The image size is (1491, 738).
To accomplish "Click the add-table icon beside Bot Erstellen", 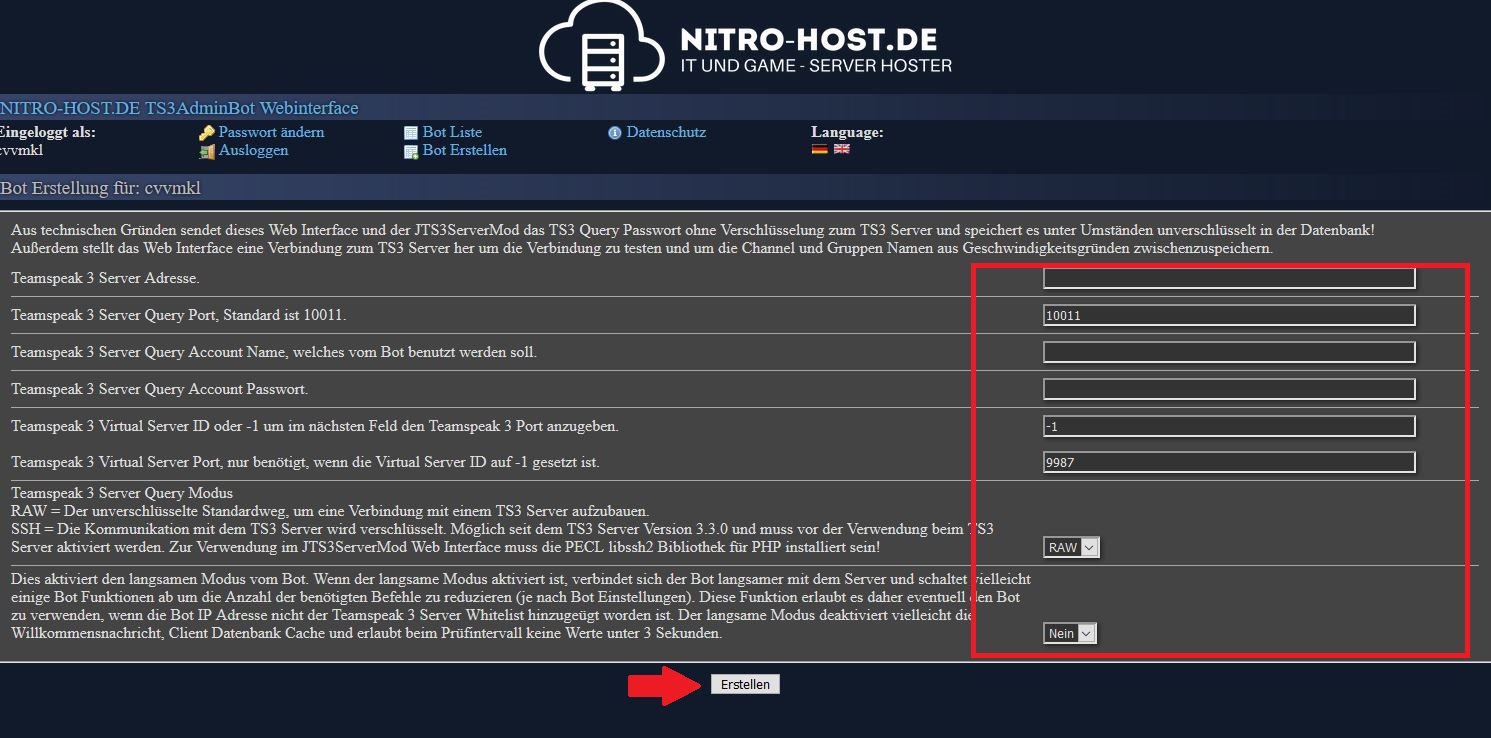I will (411, 151).
